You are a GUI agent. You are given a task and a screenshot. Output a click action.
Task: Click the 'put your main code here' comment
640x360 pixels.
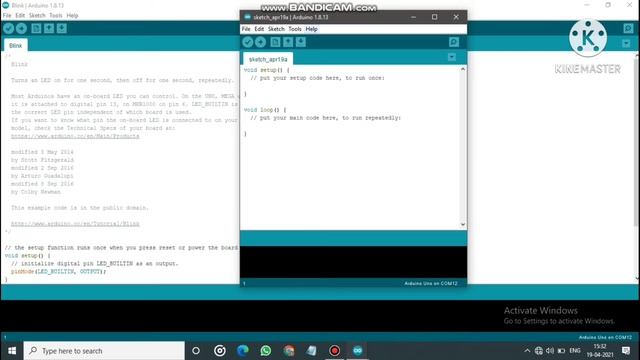326,118
